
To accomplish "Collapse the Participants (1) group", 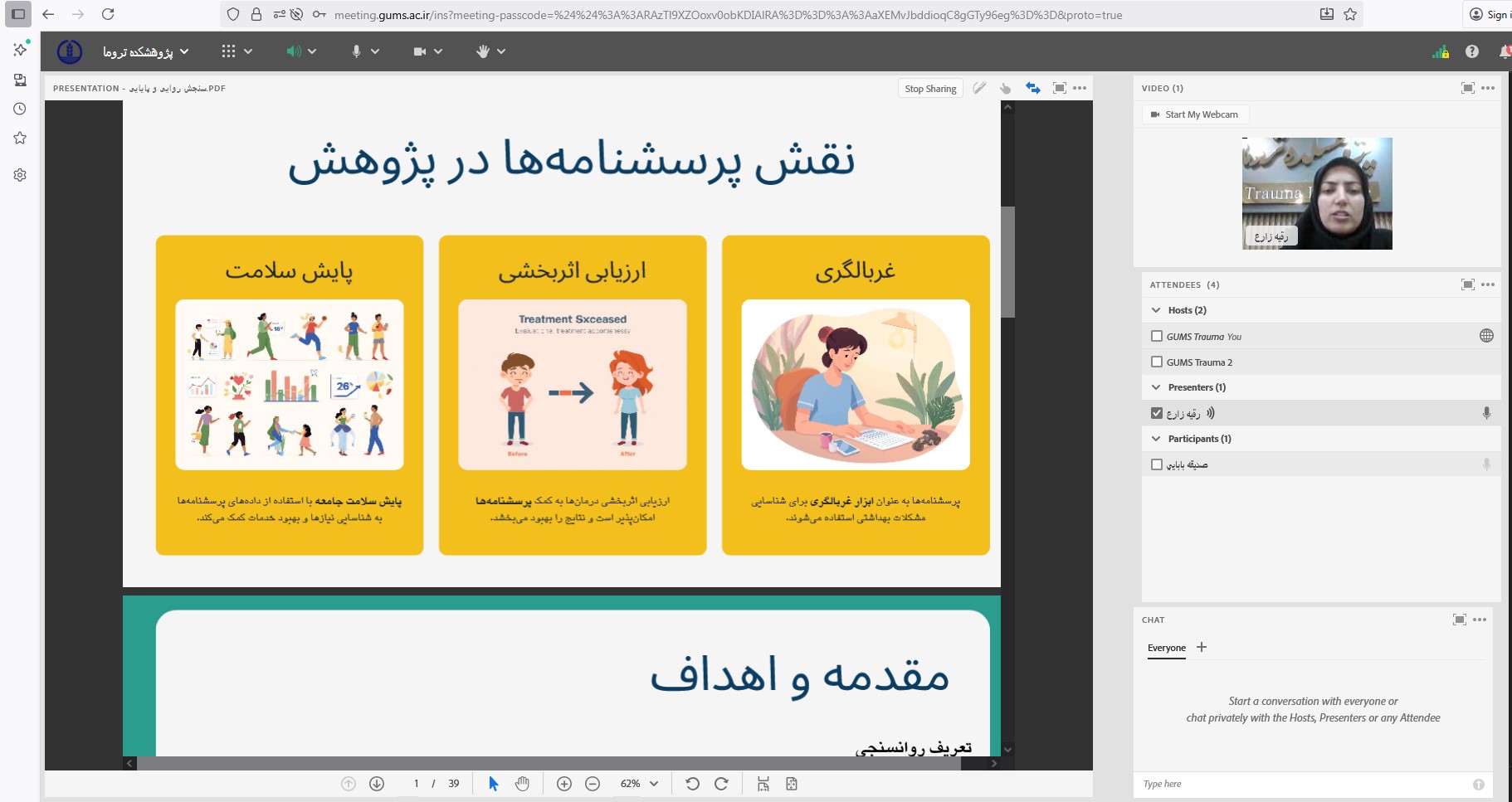I will (1156, 439).
